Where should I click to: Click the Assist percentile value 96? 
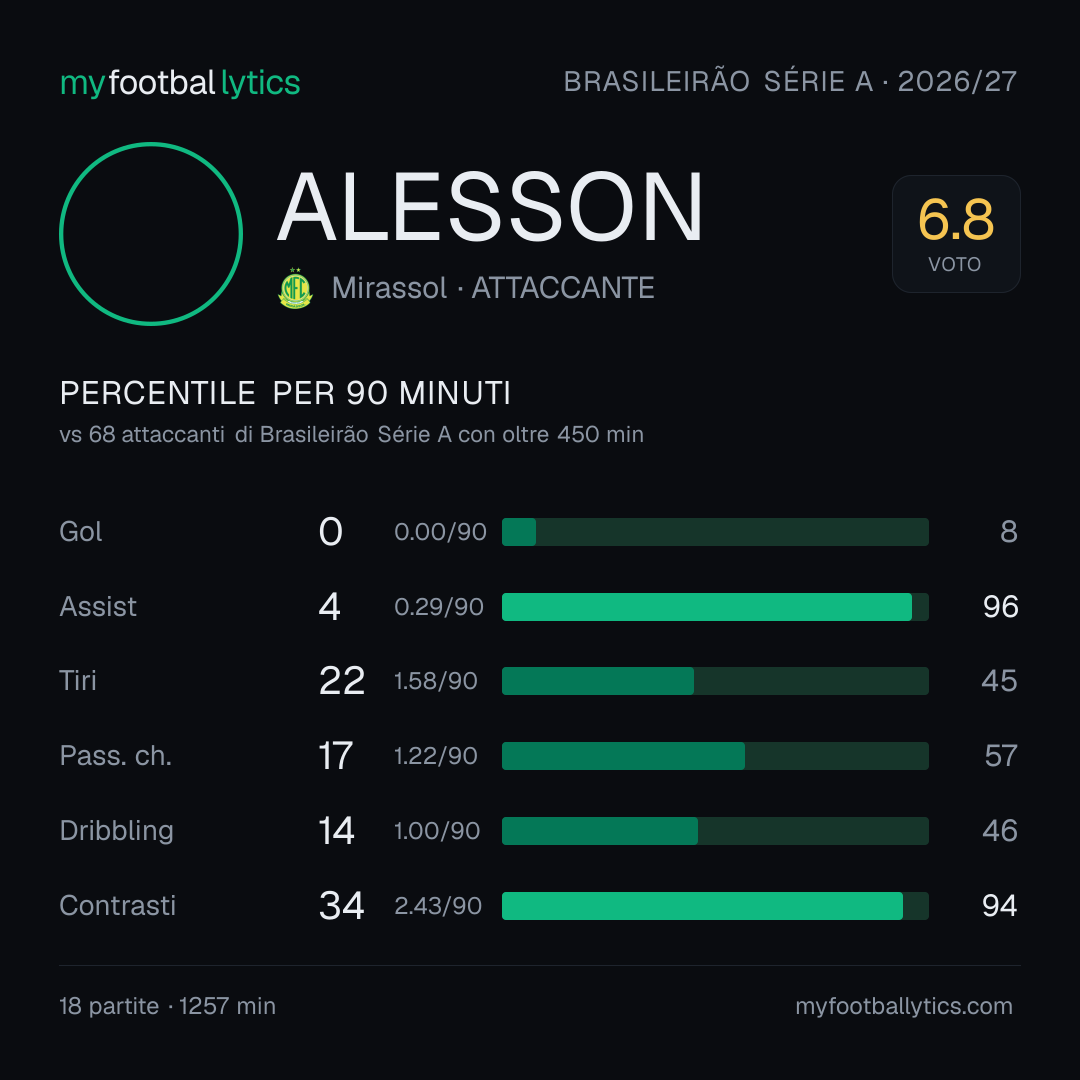[x=1000, y=607]
